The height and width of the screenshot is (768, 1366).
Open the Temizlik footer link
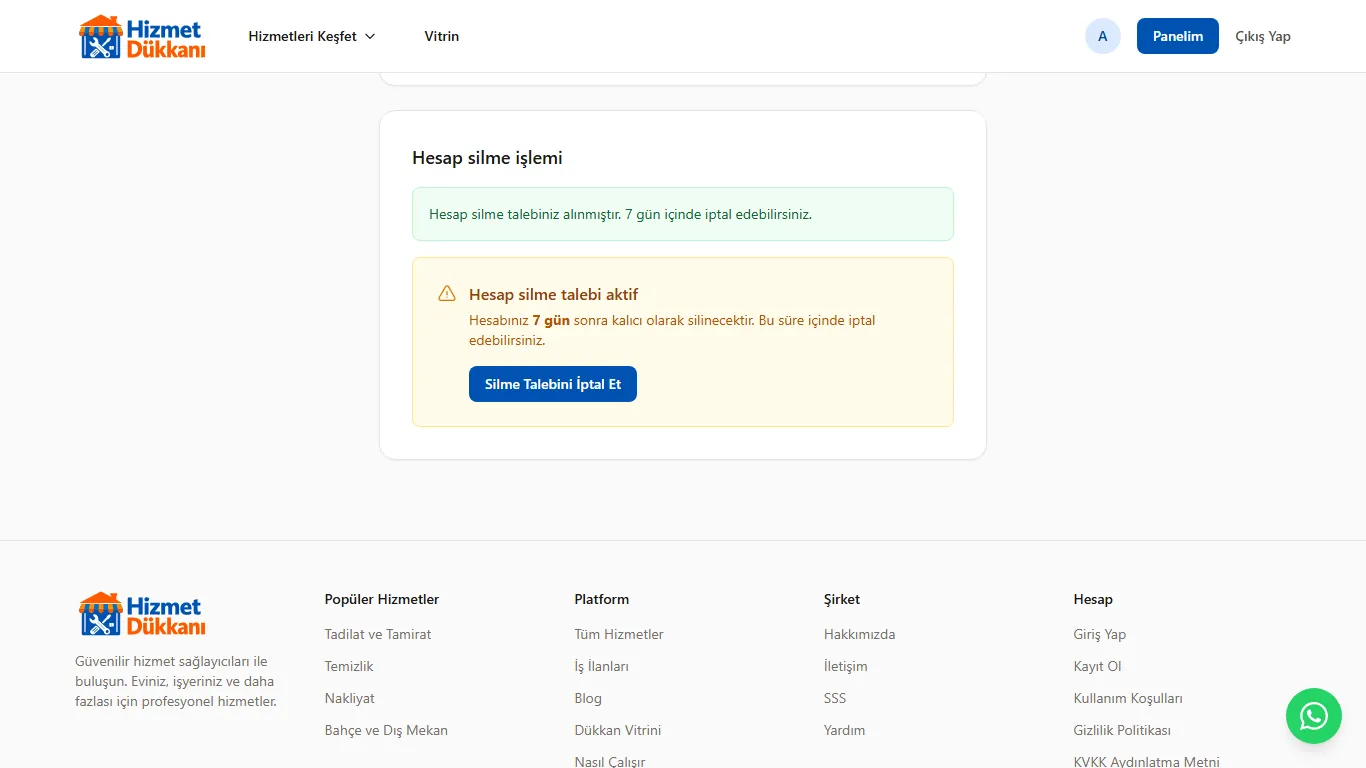click(349, 666)
